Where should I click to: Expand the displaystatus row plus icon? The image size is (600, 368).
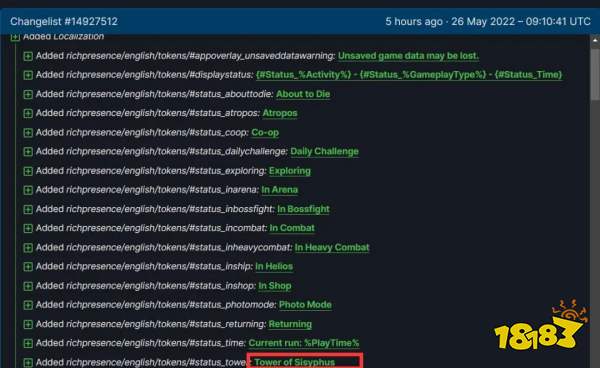28,75
